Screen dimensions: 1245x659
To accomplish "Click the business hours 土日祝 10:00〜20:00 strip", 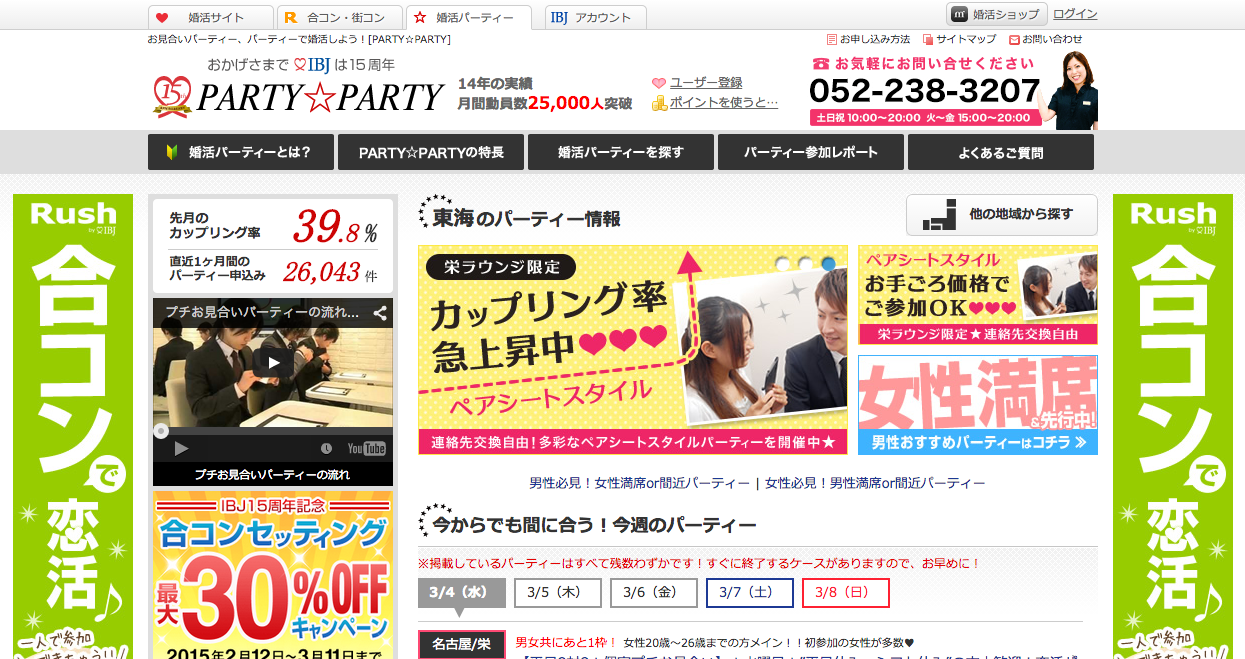I will (925, 117).
